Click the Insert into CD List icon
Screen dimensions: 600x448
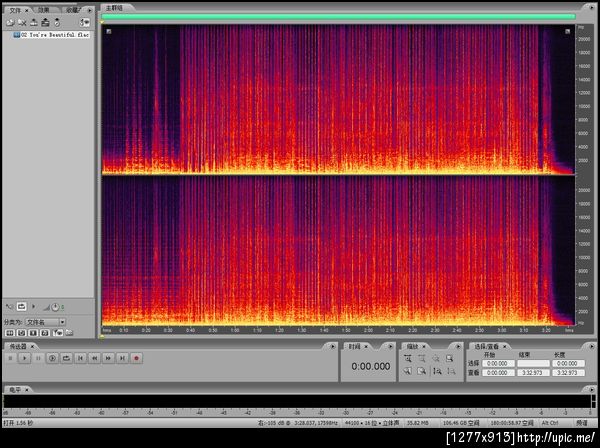click(57, 23)
